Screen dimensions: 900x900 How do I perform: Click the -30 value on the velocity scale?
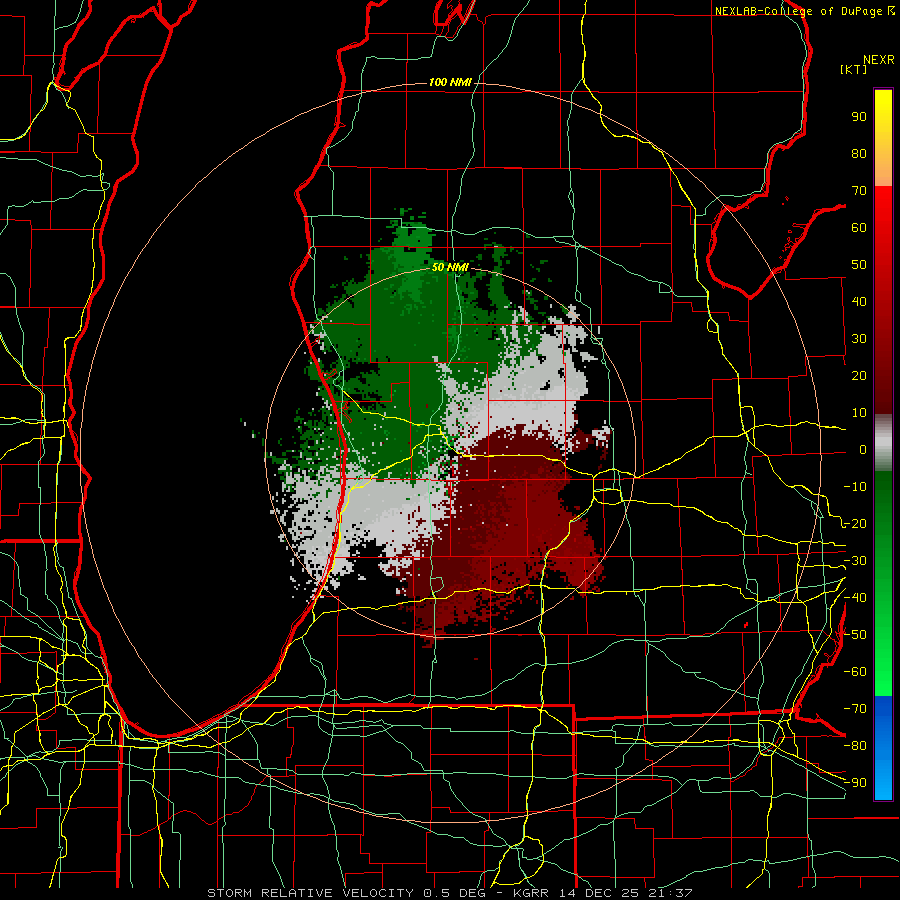855,561
